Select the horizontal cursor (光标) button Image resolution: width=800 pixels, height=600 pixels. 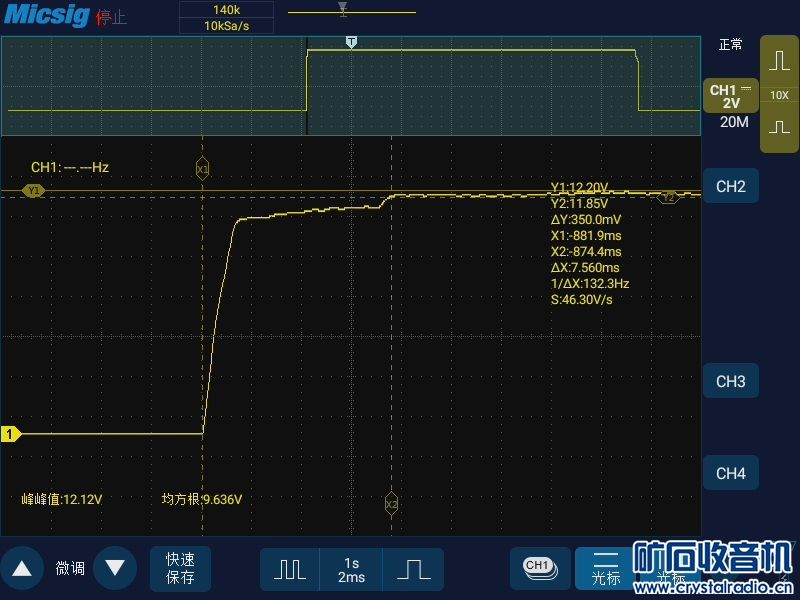click(x=606, y=568)
